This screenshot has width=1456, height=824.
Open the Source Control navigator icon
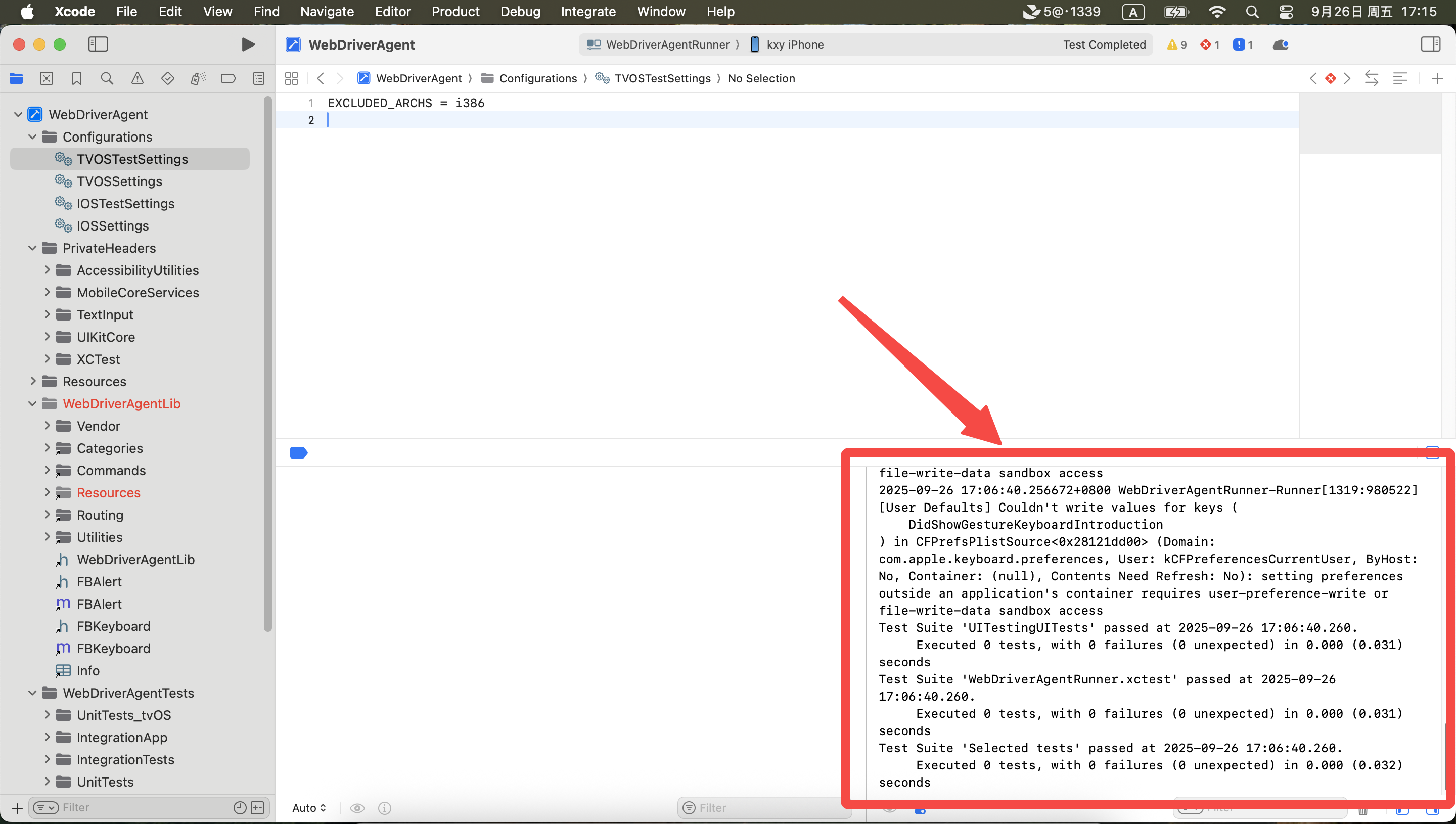click(47, 79)
